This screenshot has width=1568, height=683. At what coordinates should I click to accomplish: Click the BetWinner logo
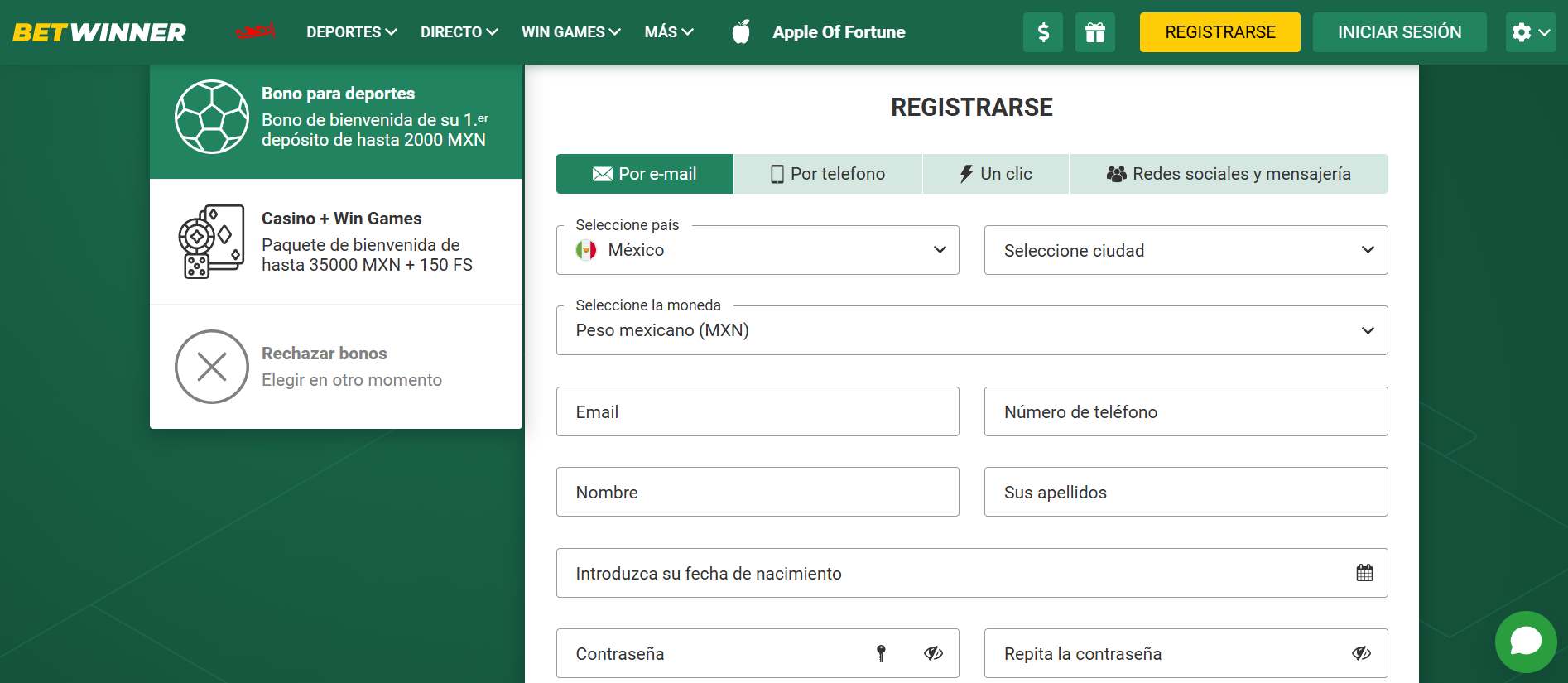[x=99, y=32]
